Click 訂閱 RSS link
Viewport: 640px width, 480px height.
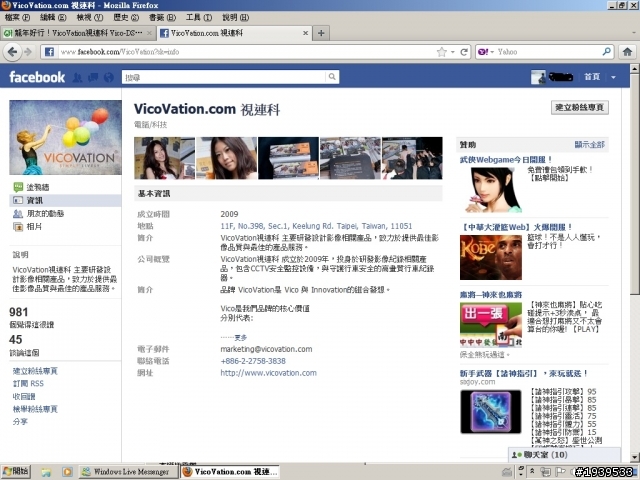(28, 384)
